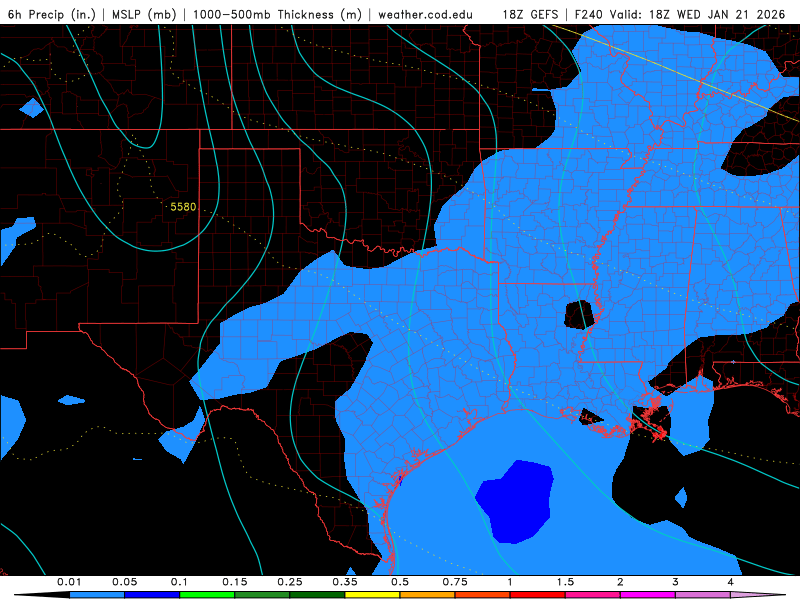Click the 1.5 legend value

(x=565, y=582)
